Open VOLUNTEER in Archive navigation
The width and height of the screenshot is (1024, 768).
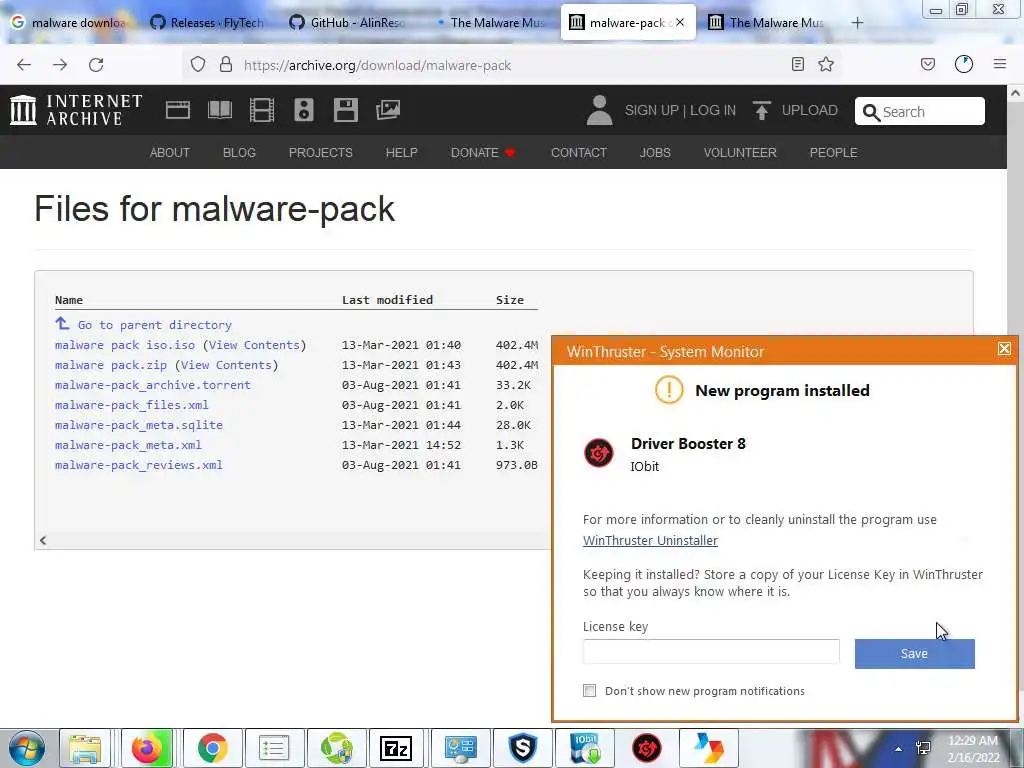pyautogui.click(x=740, y=153)
